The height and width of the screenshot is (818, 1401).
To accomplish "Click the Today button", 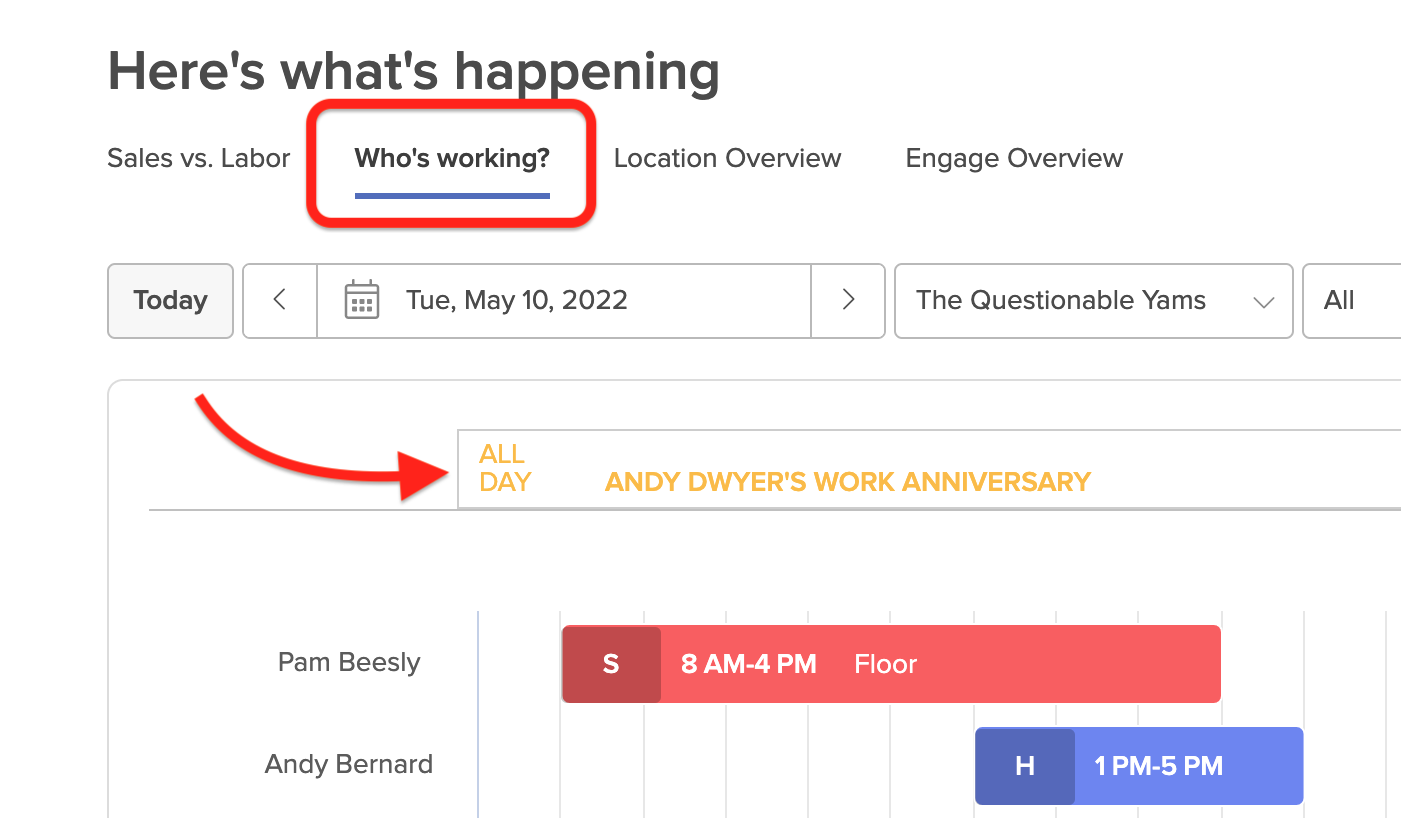I will click(170, 301).
